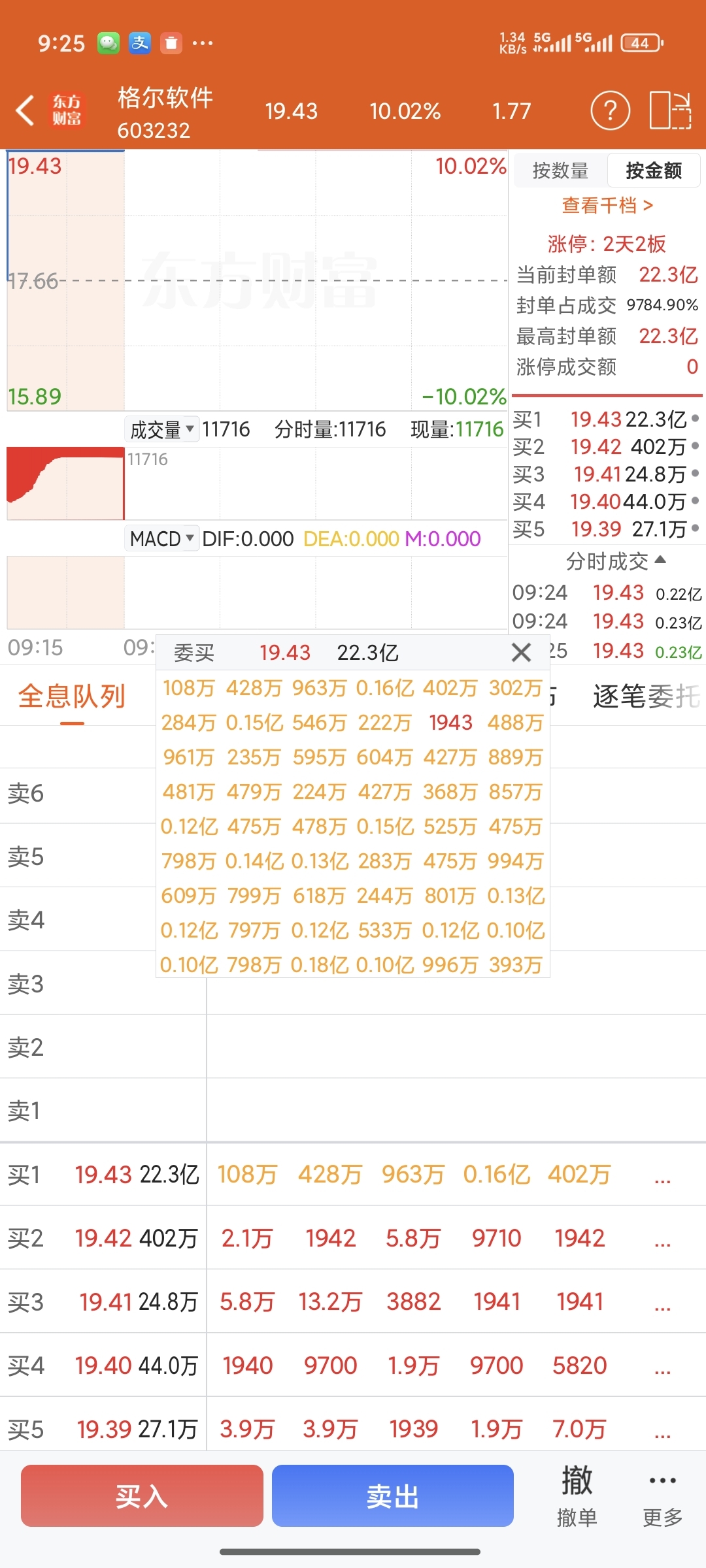The image size is (706, 1568).
Task: Tap the 东方财富 logo icon
Action: [67, 110]
